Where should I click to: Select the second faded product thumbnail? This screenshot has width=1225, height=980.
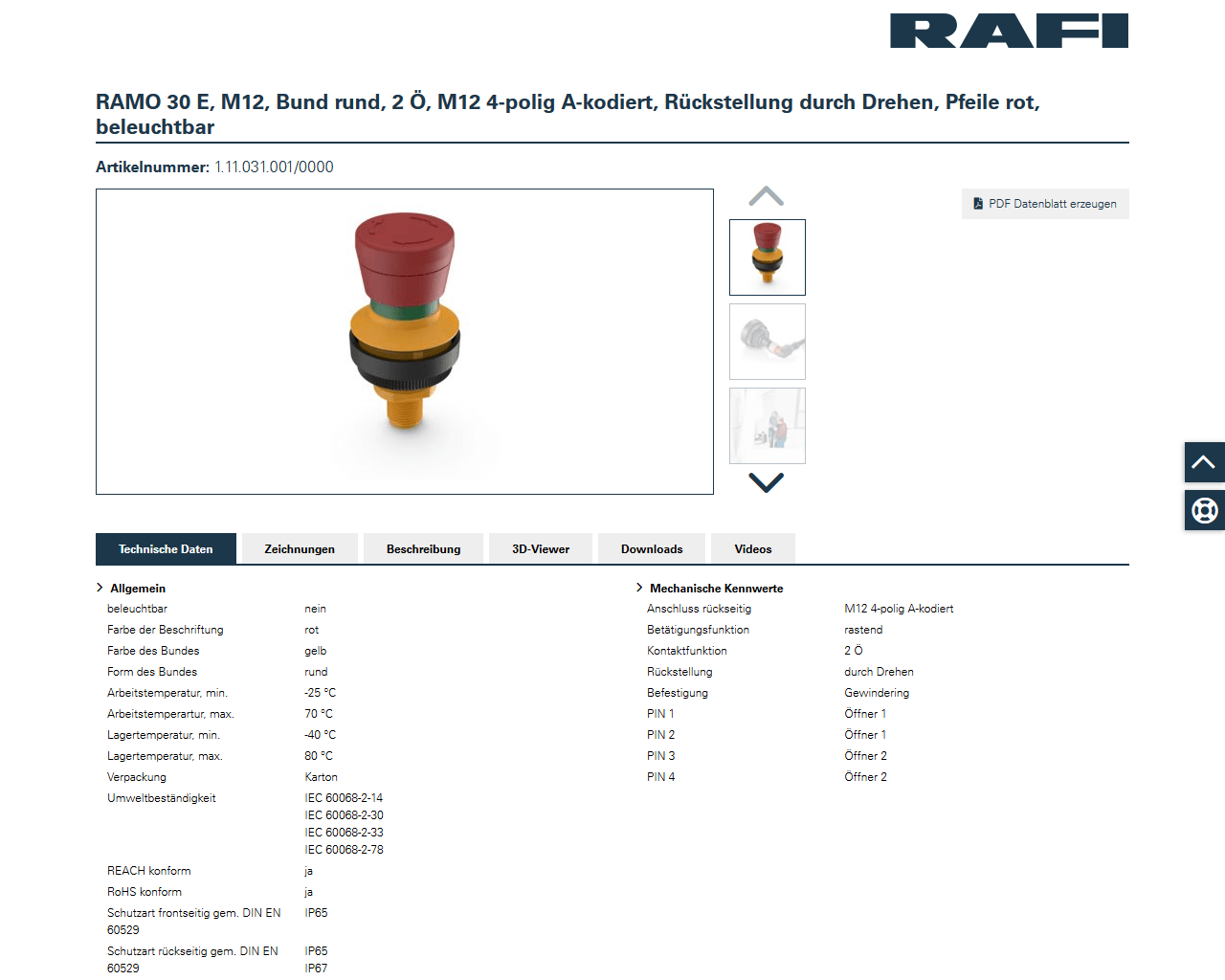tap(768, 342)
